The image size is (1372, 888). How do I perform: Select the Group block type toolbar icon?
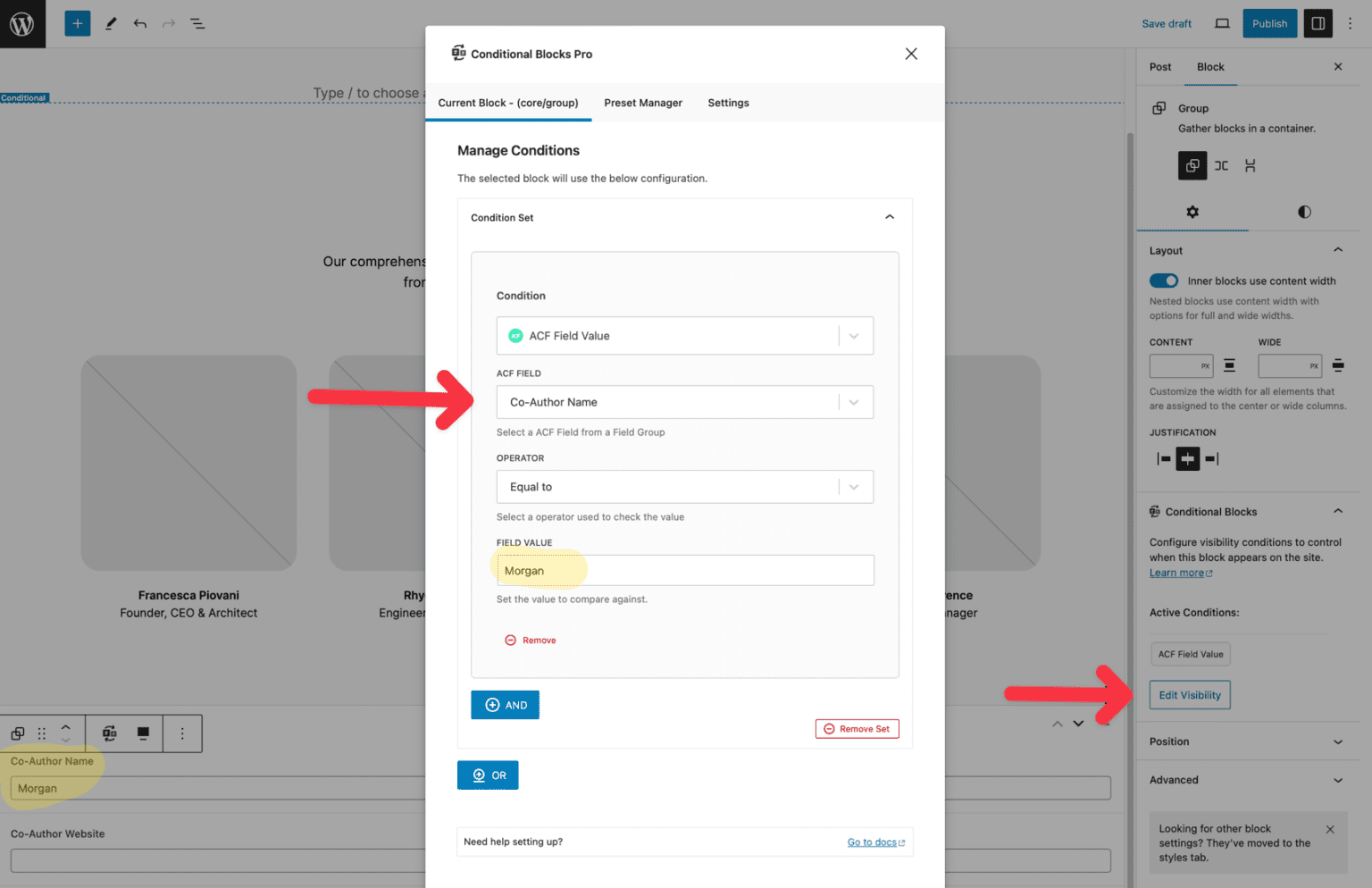pyautogui.click(x=18, y=733)
